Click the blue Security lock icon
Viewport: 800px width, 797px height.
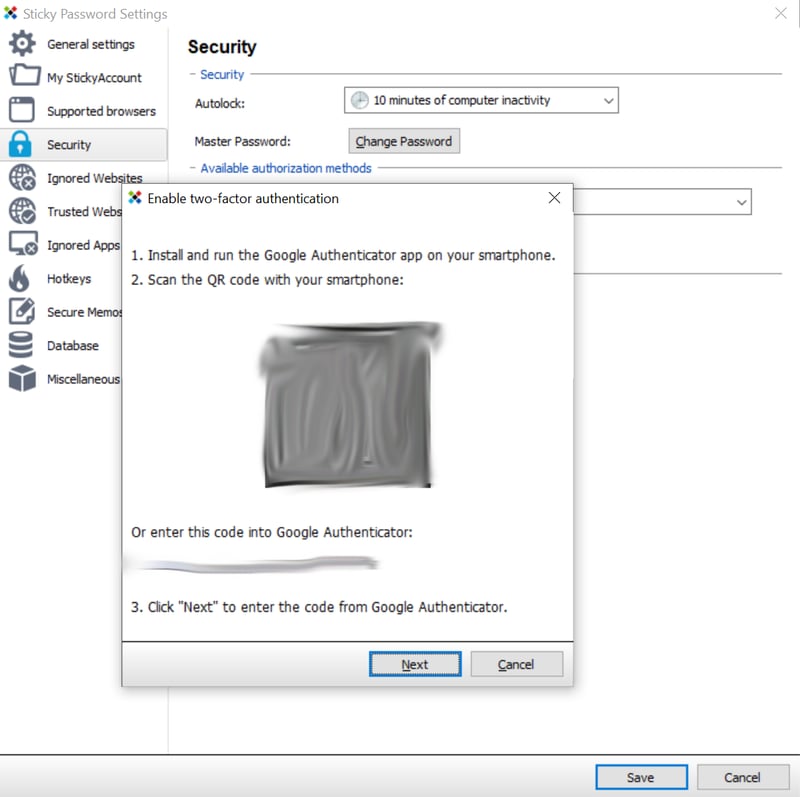[20, 144]
